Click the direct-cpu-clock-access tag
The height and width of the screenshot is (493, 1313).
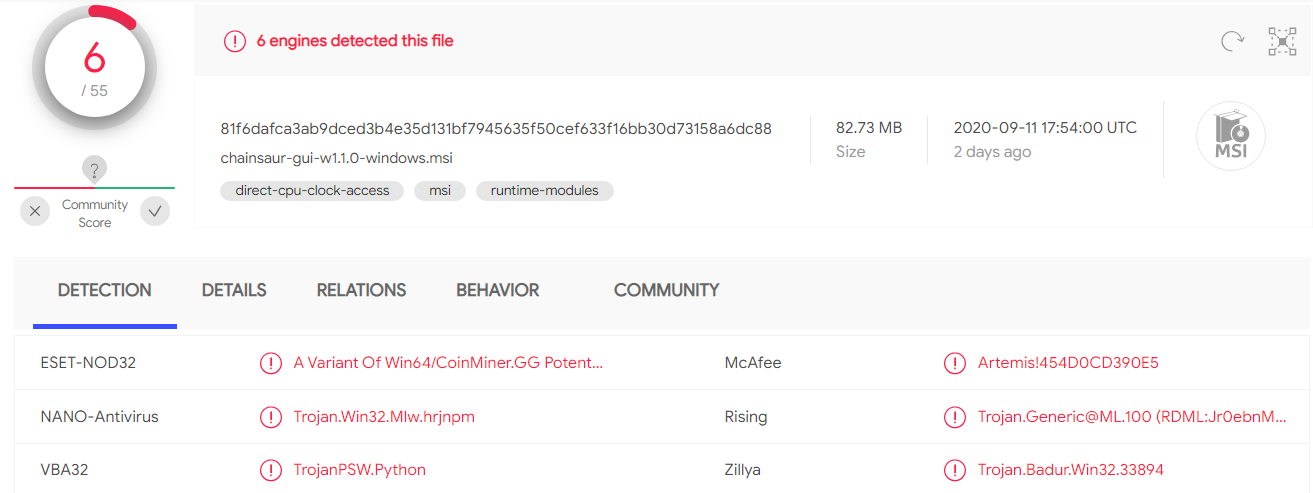(x=312, y=190)
